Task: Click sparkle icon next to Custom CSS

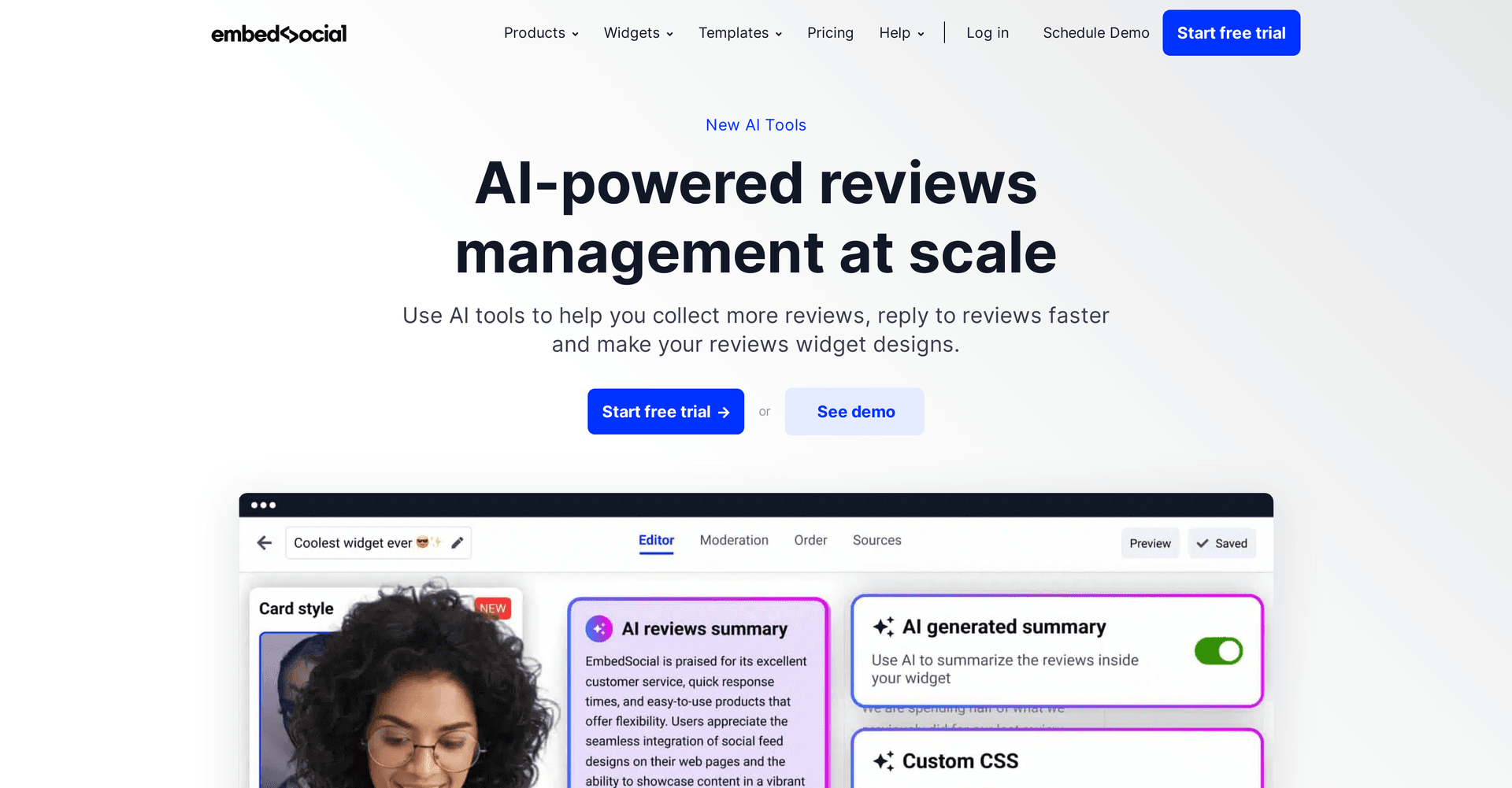Action: pyautogui.click(x=884, y=761)
